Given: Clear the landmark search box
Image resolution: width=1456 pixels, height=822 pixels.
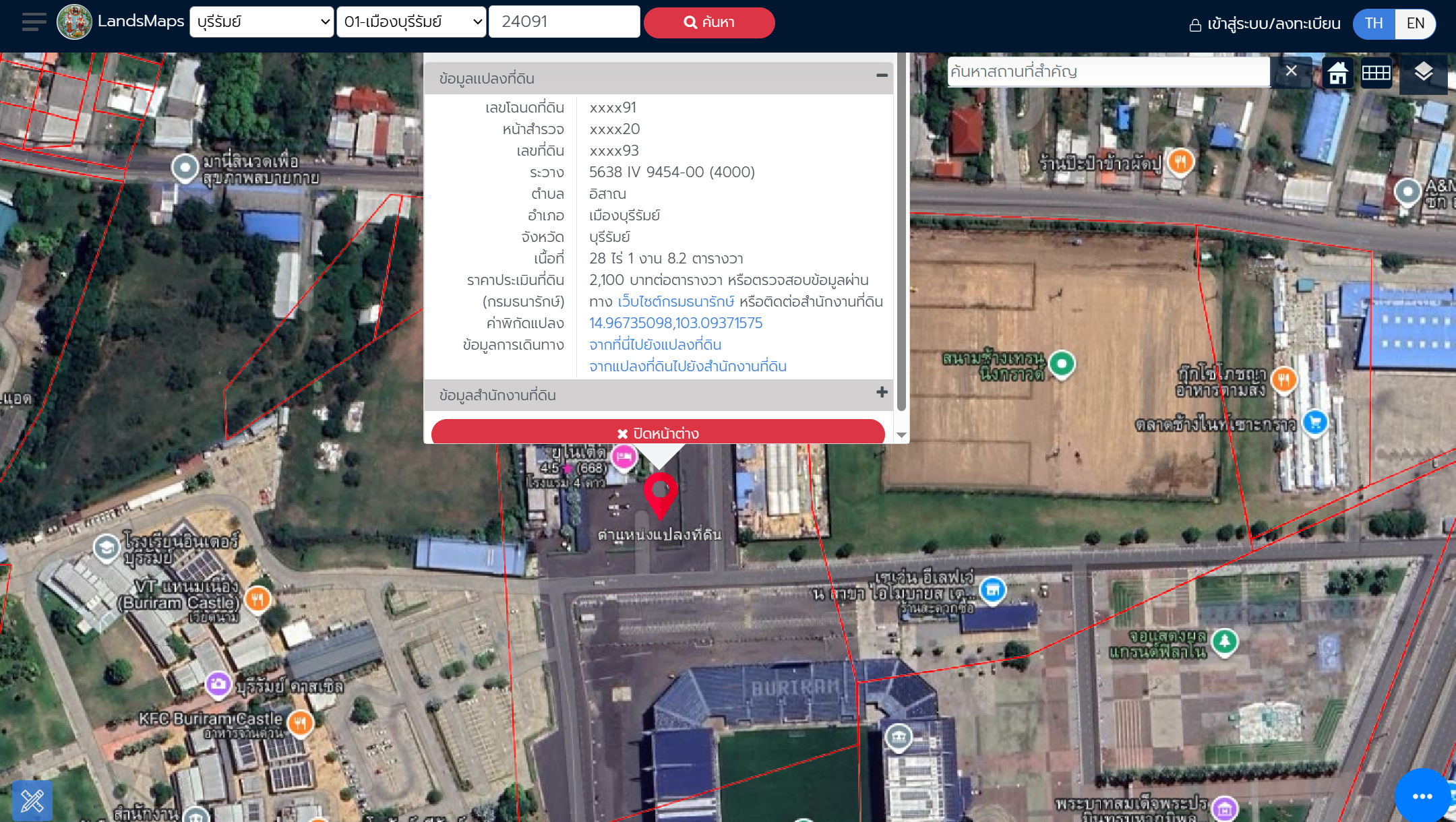Looking at the screenshot, I should point(1291,71).
